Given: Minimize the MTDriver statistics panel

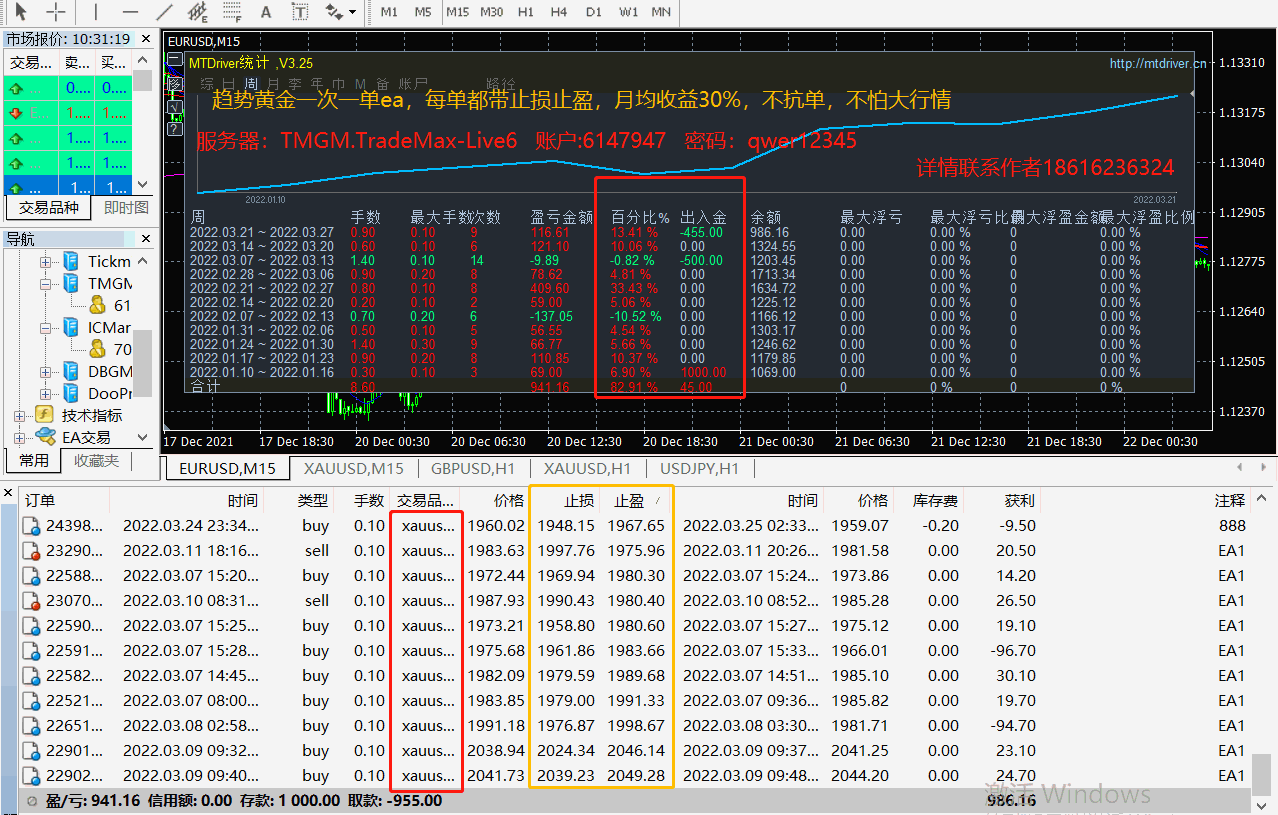Looking at the screenshot, I should click(174, 61).
